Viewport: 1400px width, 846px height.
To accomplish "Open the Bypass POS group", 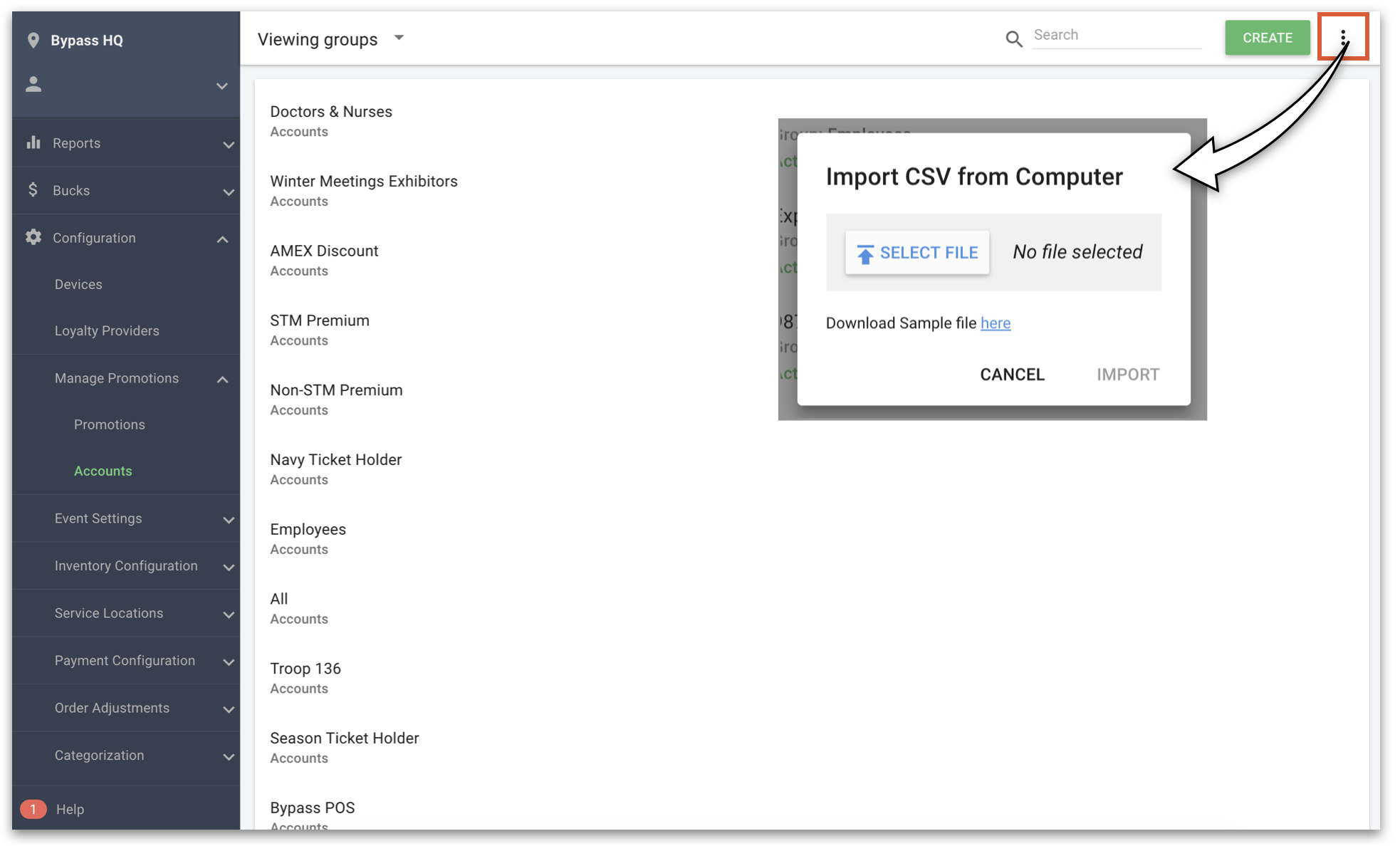I will (x=313, y=815).
